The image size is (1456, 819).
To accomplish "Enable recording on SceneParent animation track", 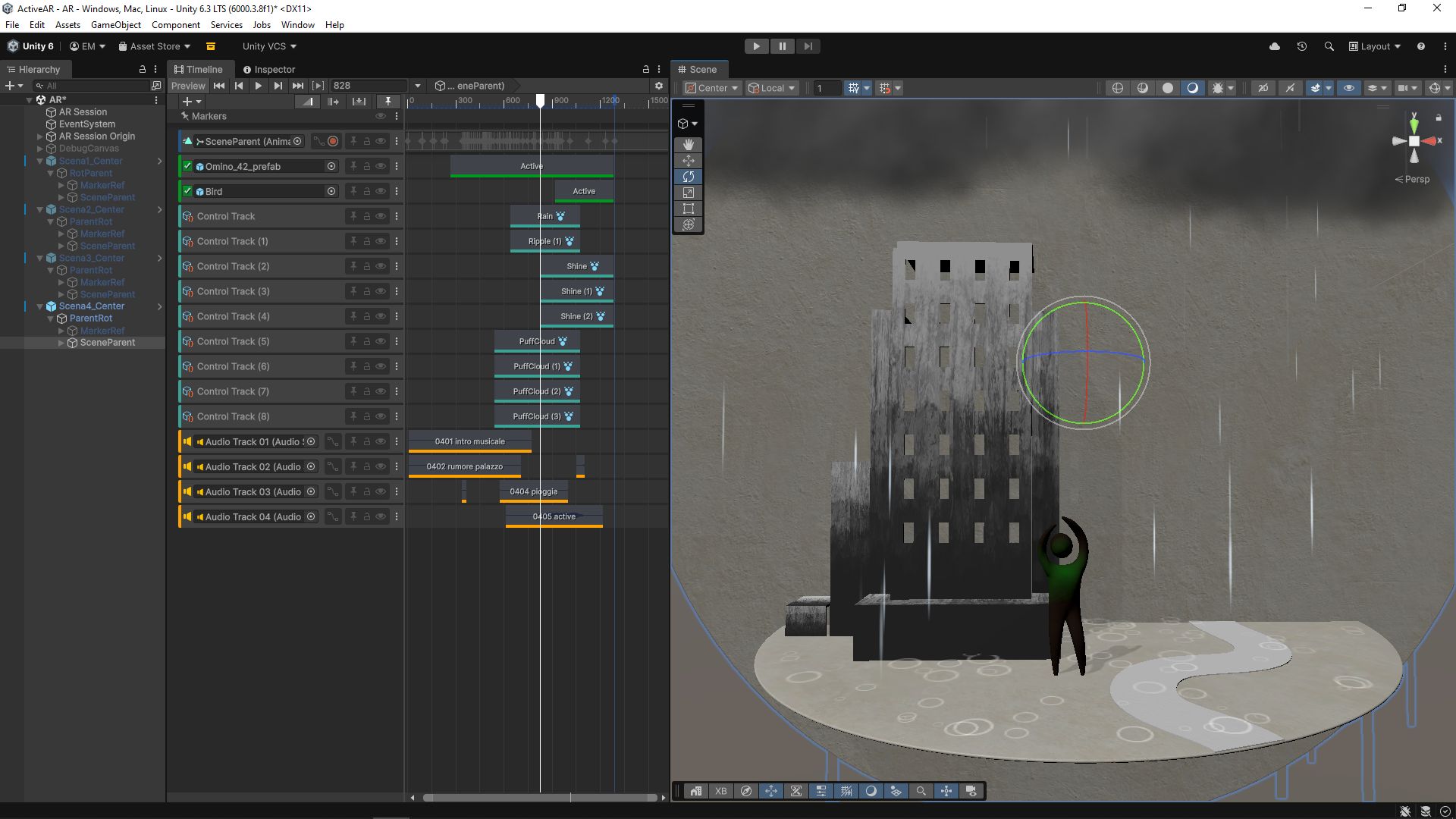I will tap(333, 141).
